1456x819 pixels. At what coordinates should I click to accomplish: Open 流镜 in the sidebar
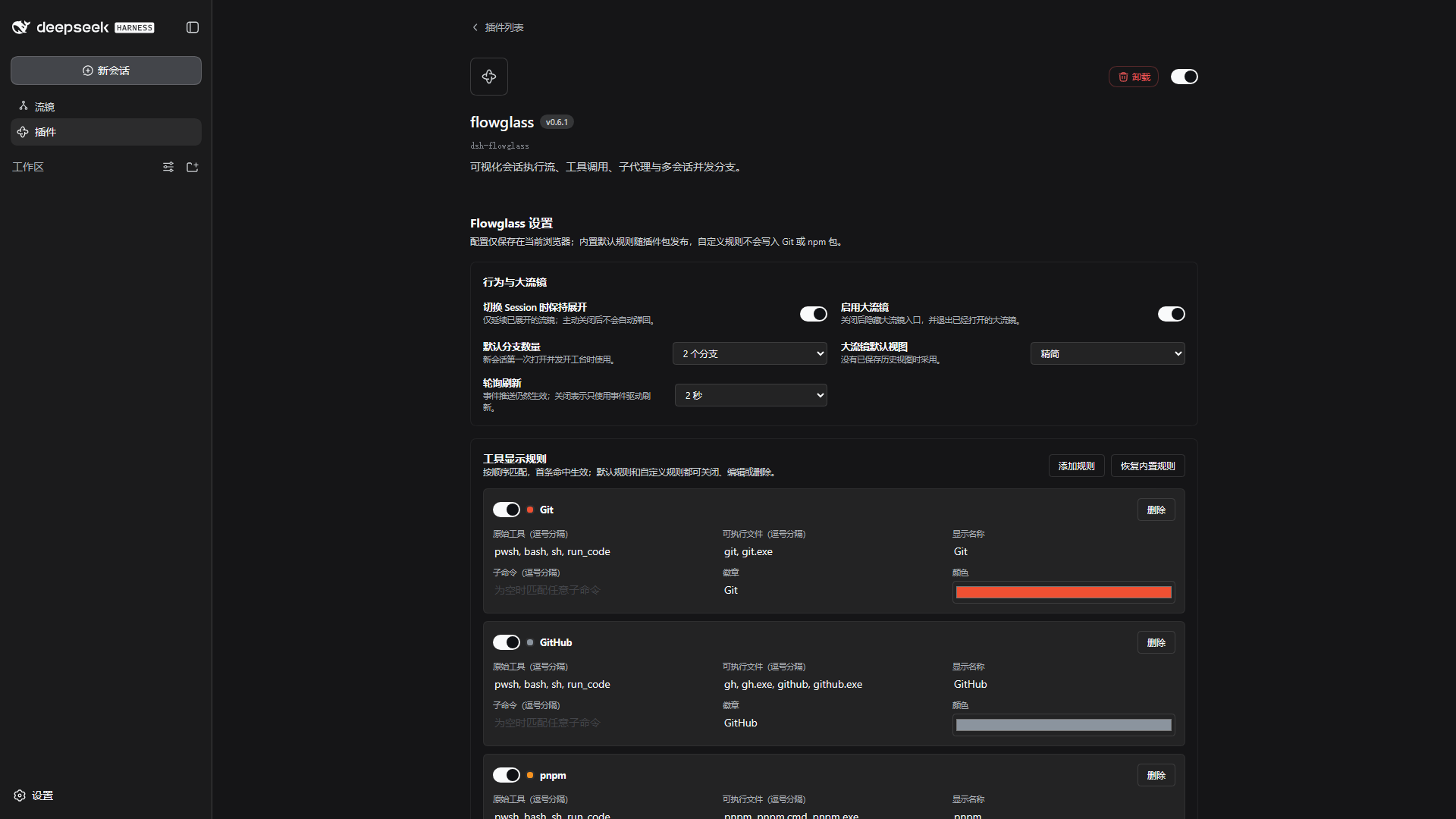point(106,107)
